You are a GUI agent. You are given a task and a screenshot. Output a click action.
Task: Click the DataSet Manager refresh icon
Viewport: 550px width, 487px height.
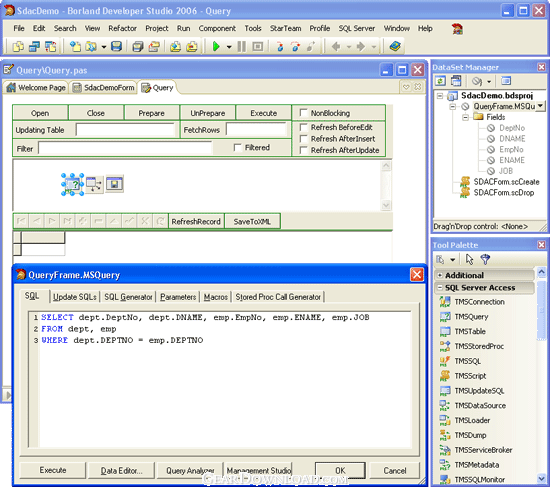pos(441,81)
